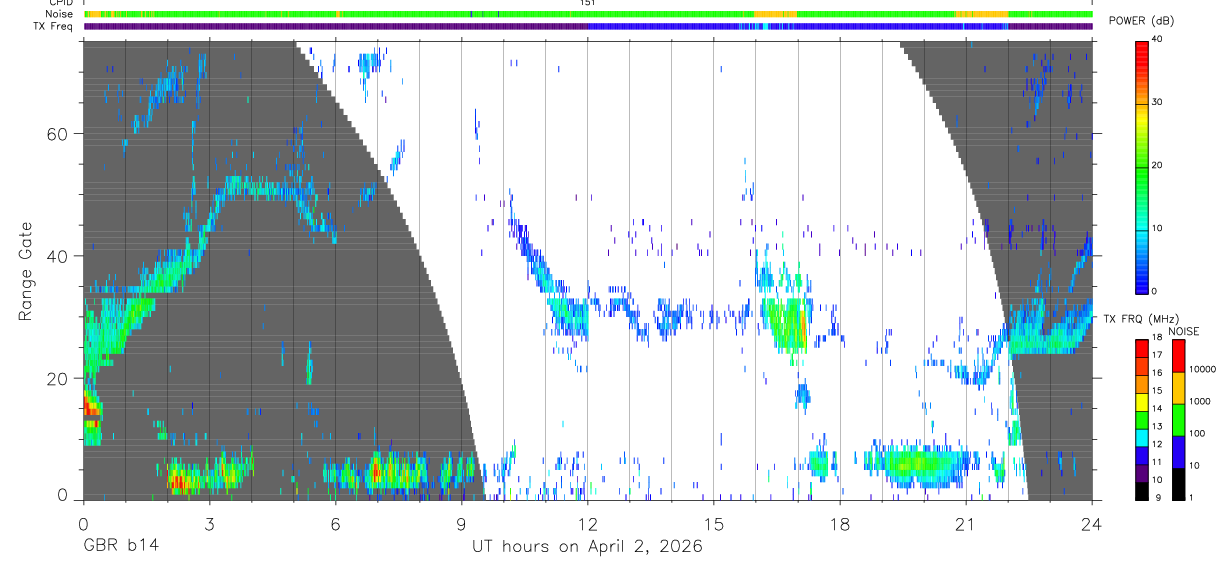
Task: Click the NOISE color scale bar
Action: pos(1178,419)
